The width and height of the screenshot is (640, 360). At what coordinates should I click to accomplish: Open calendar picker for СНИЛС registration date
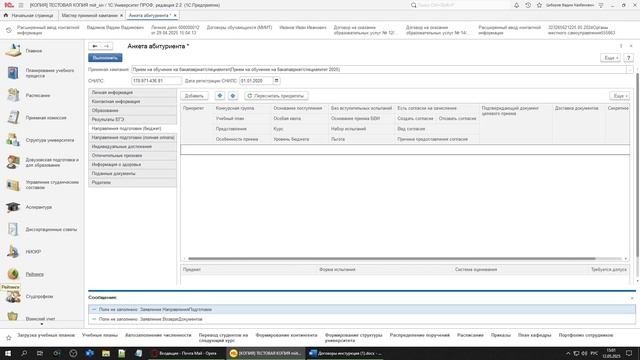[276, 81]
